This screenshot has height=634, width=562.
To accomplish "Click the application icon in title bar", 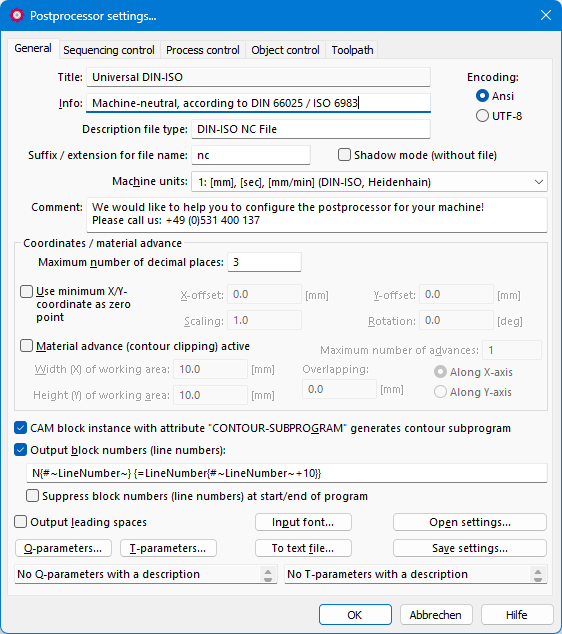I will (17, 16).
